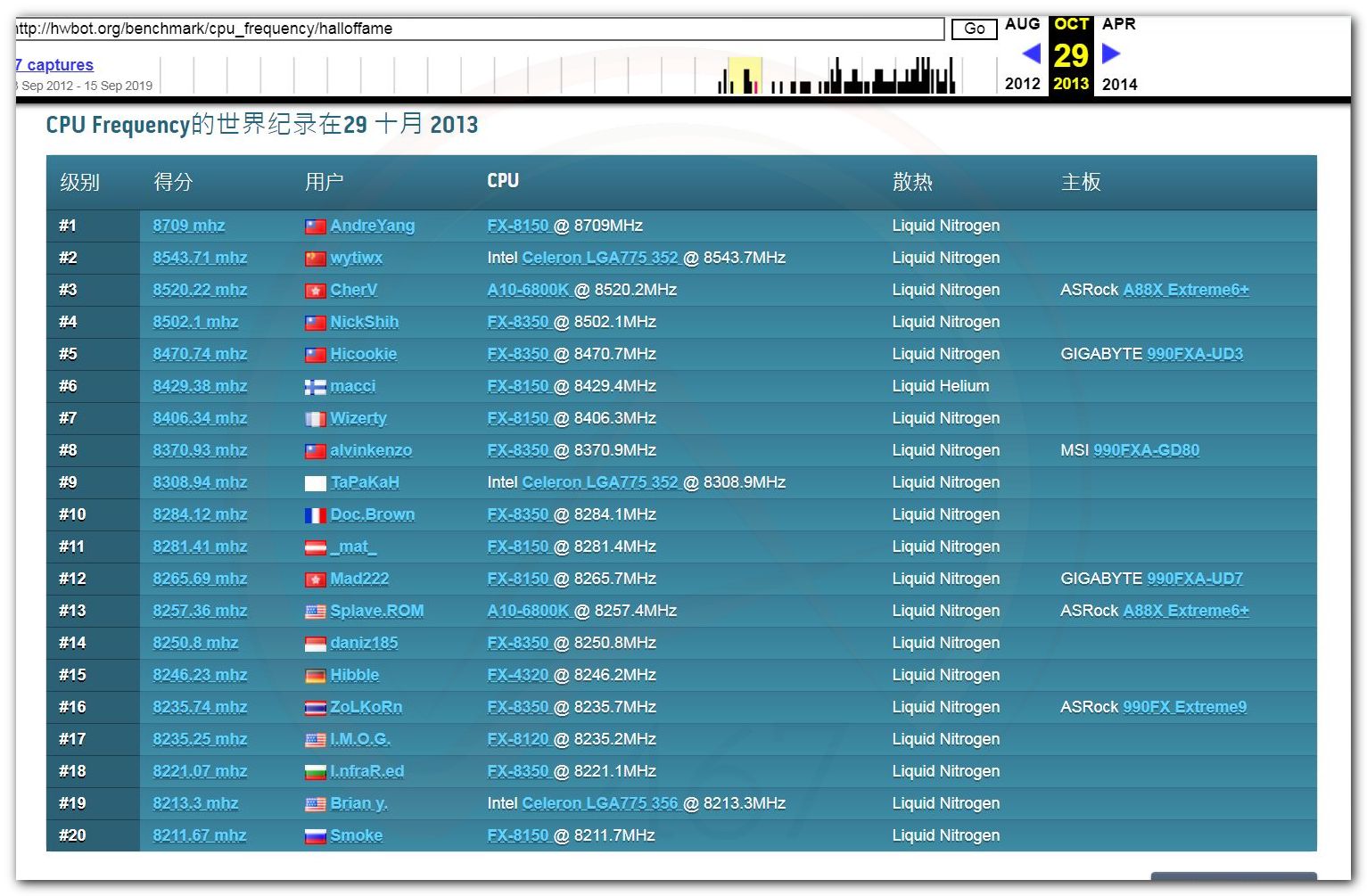Click the flag icon next to wytiwx
The width and height of the screenshot is (1367, 896).
click(x=315, y=259)
